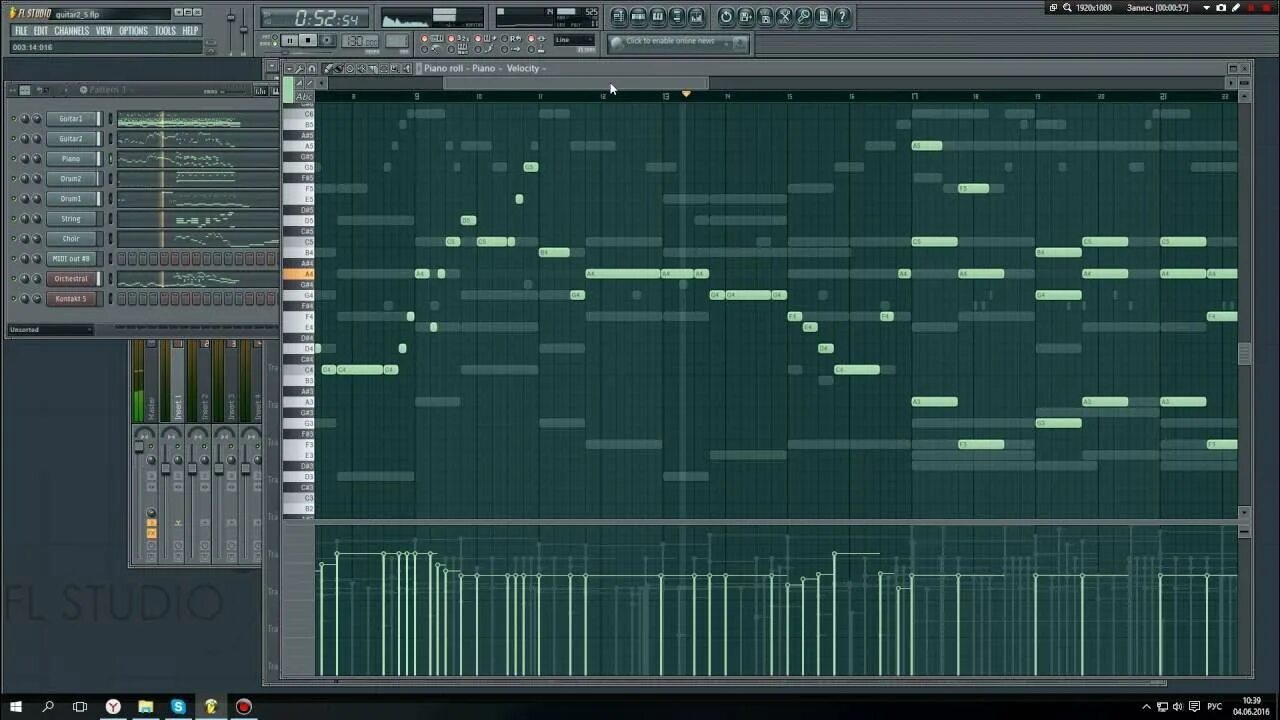This screenshot has height=720, width=1280.
Task: Click the graph editor icon in step sequencer
Action: click(261, 91)
